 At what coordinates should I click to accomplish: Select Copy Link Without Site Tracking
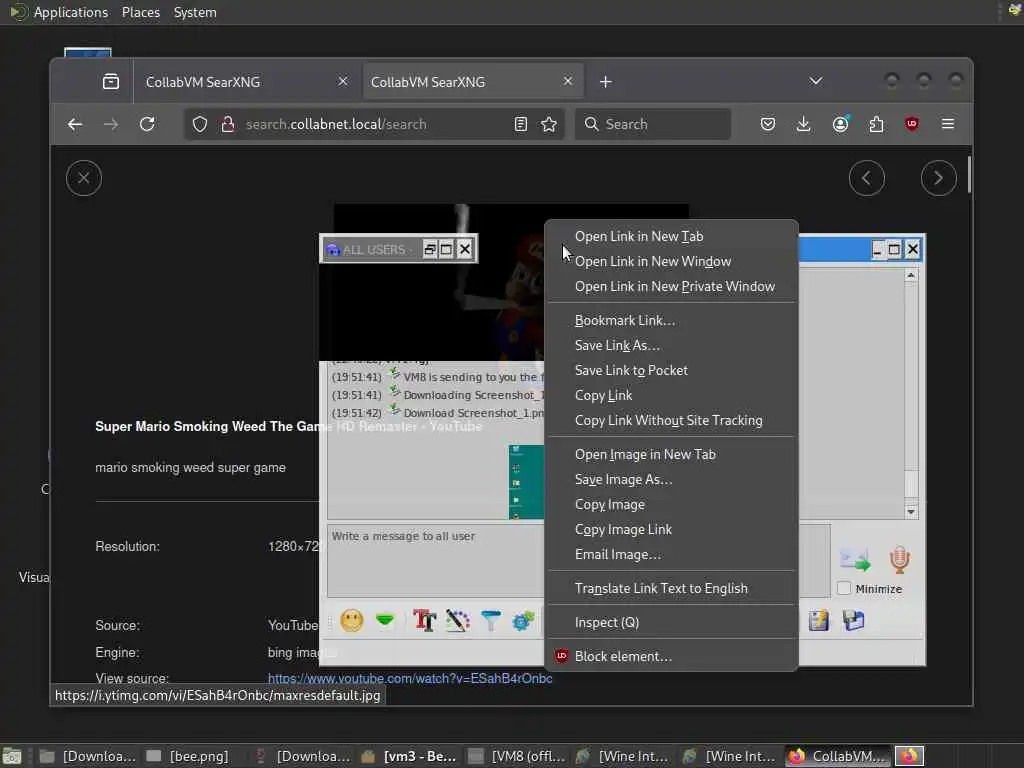tap(671, 420)
